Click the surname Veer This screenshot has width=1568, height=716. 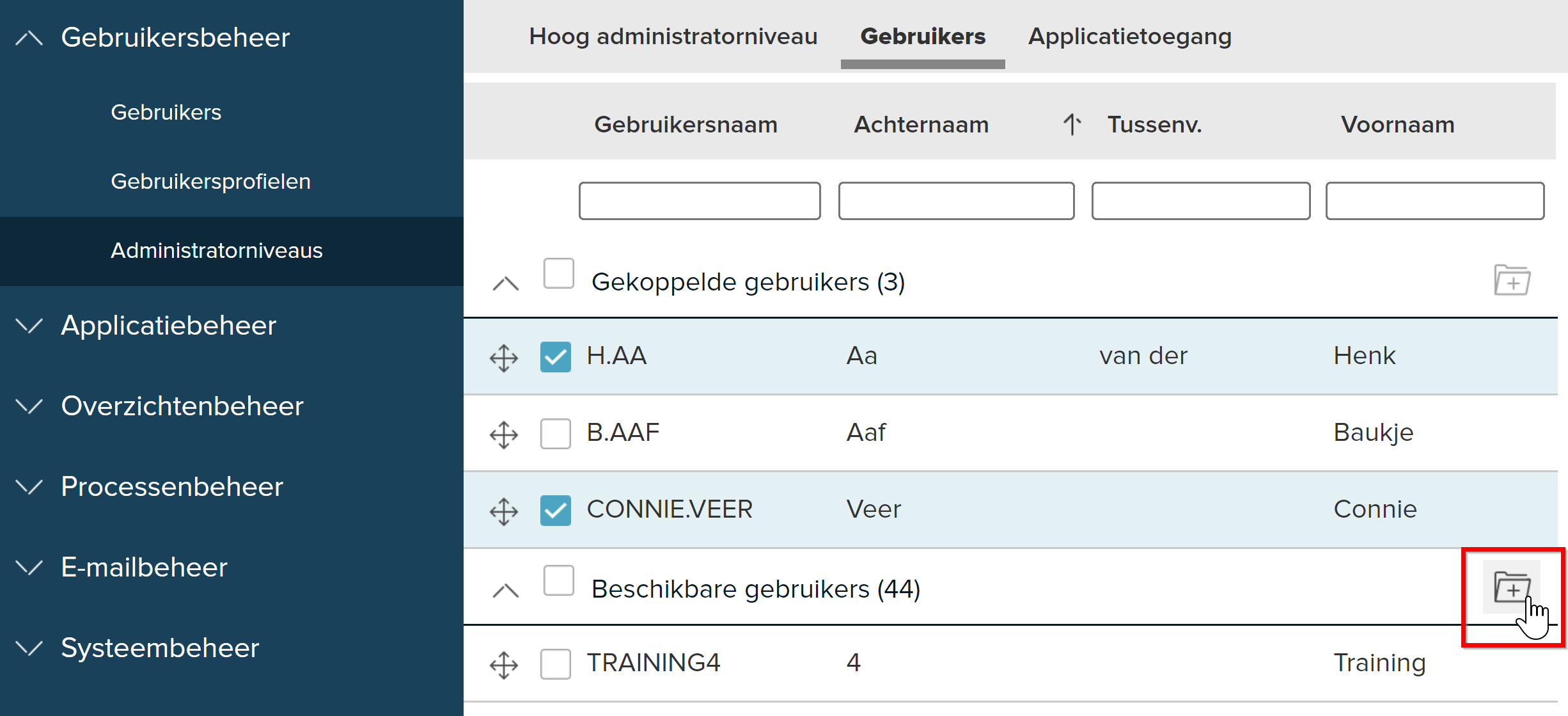click(874, 509)
